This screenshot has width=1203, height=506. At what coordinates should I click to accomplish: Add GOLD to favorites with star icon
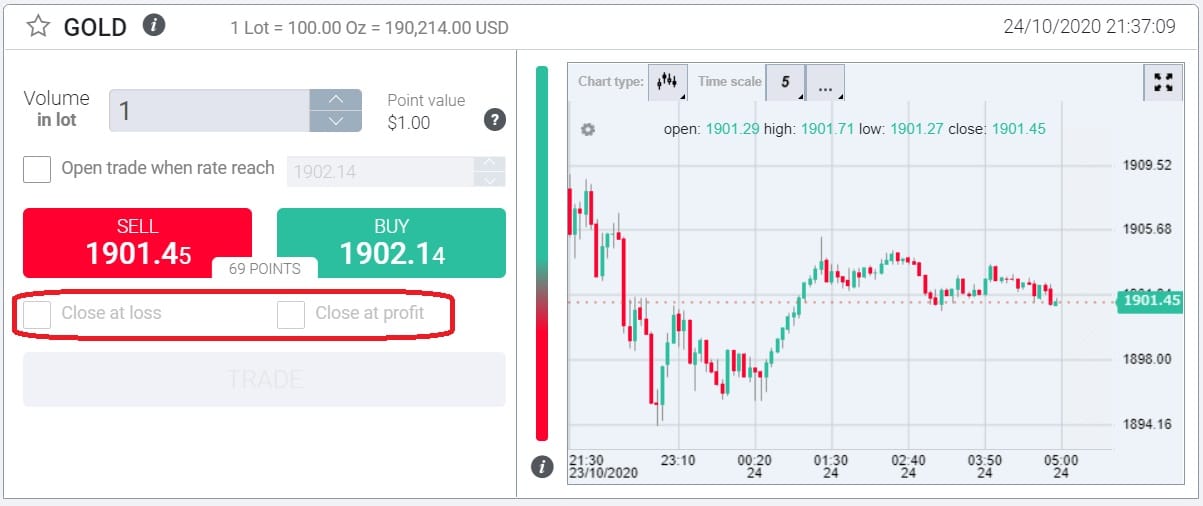pos(38,26)
